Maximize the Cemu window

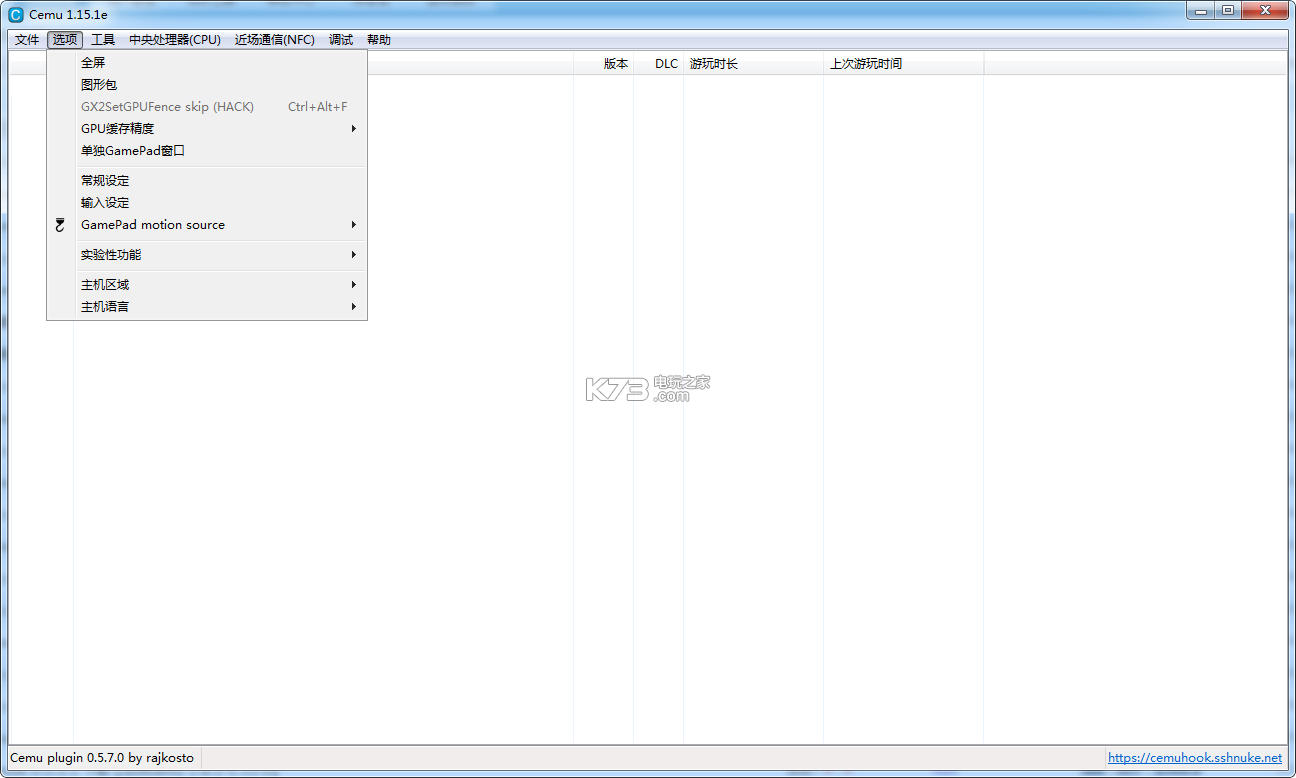click(1228, 11)
